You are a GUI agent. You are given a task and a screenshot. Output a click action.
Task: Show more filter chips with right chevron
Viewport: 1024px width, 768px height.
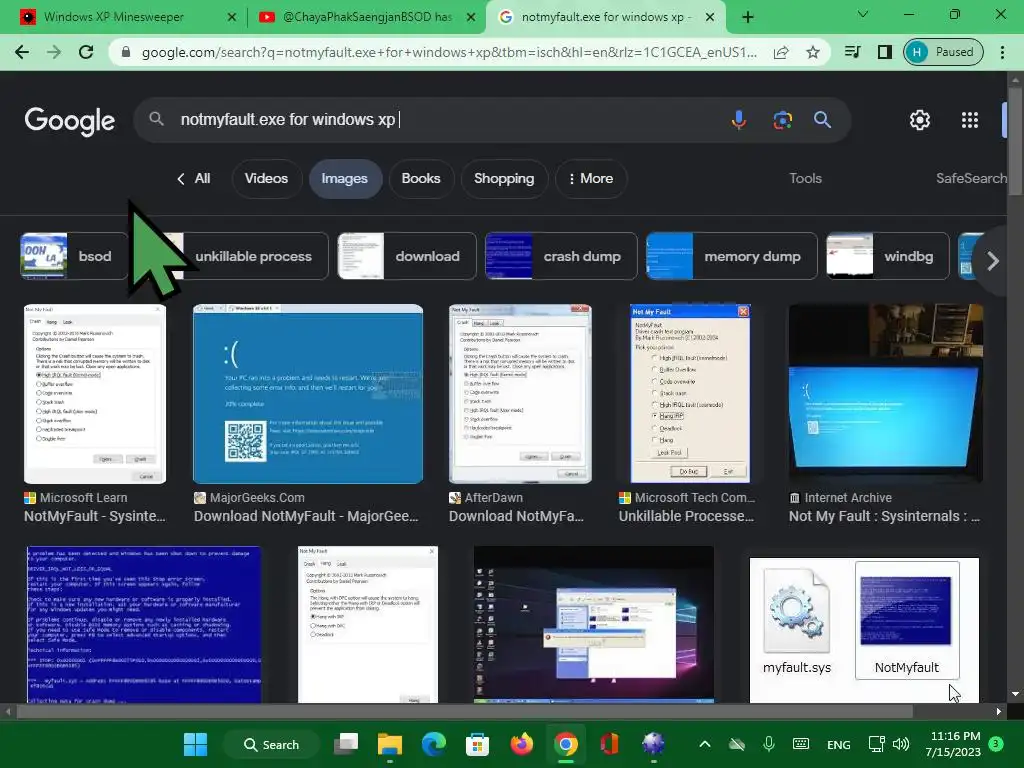(x=992, y=261)
